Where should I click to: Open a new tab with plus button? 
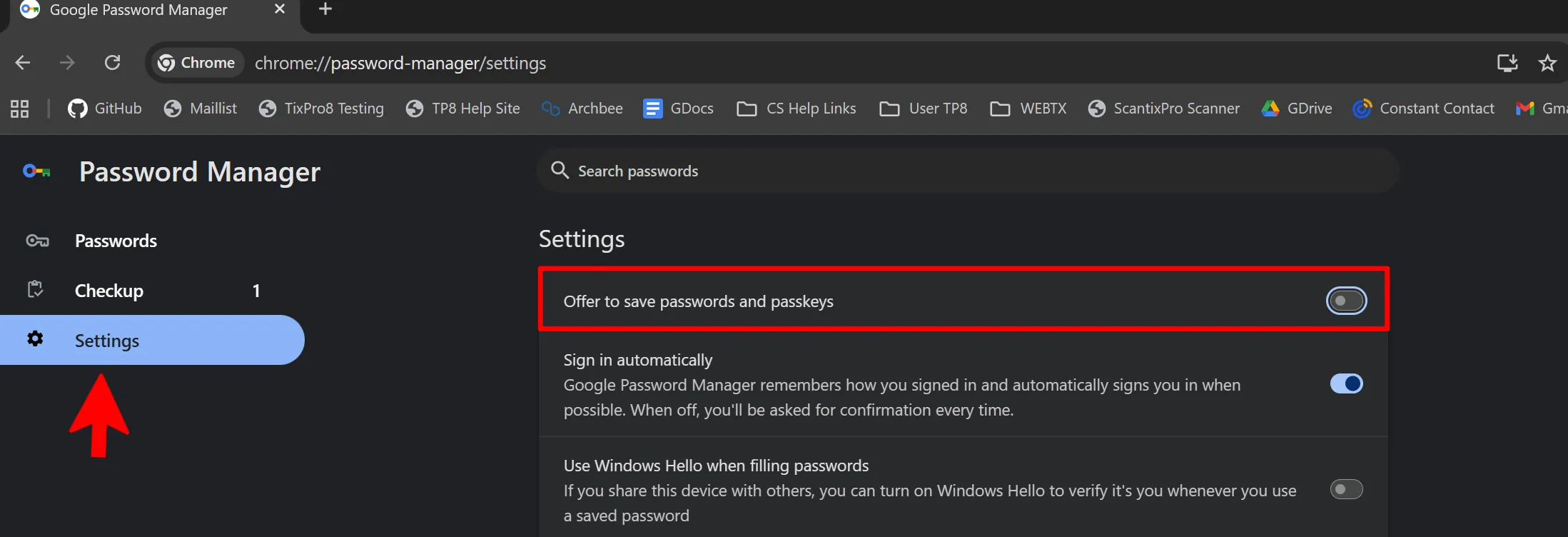[x=325, y=9]
